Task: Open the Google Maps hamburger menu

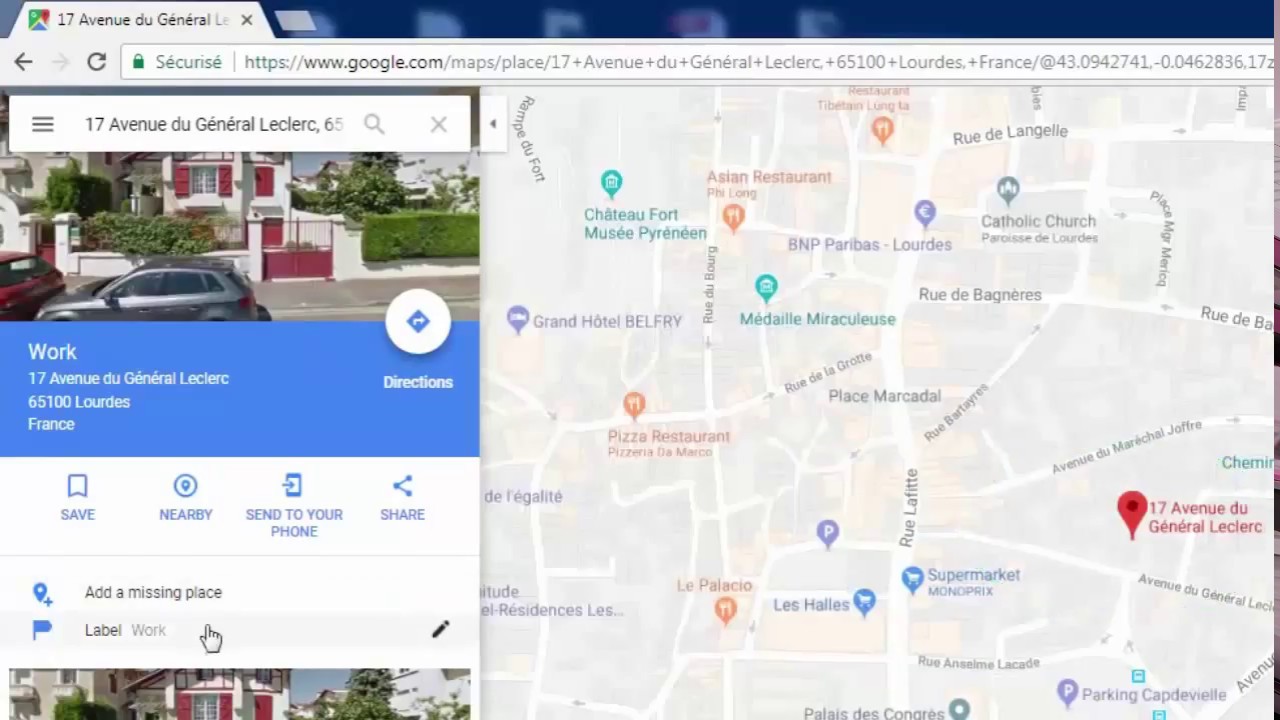Action: pyautogui.click(x=42, y=124)
